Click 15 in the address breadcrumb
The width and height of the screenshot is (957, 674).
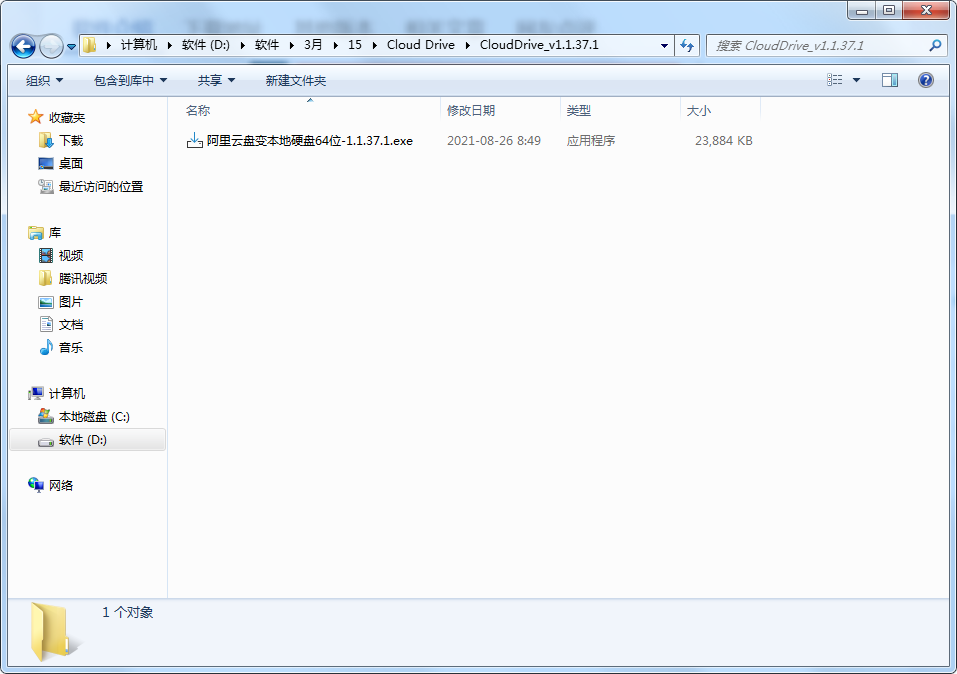355,45
